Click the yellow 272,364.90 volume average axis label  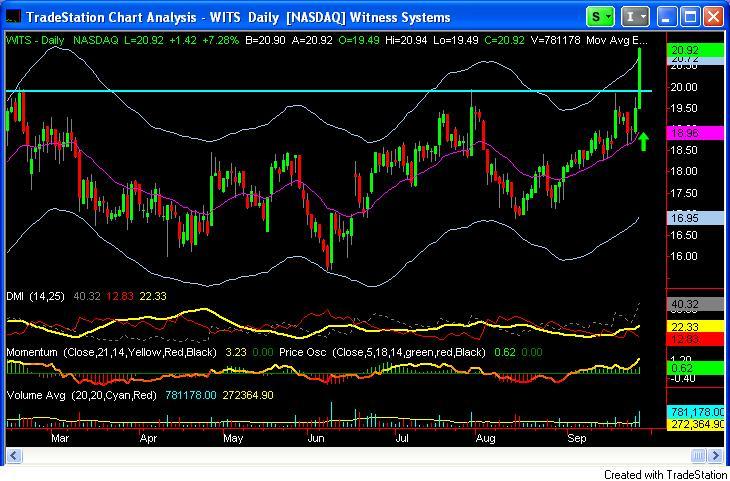coord(696,424)
